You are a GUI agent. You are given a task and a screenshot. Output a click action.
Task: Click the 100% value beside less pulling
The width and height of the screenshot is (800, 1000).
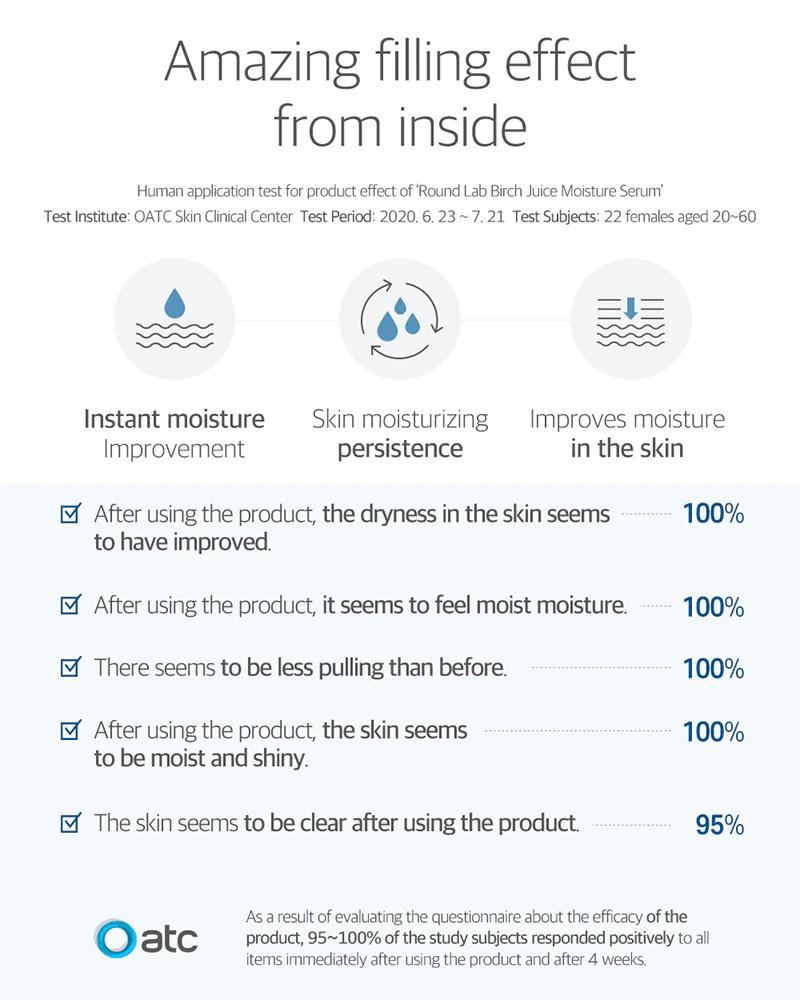[713, 669]
